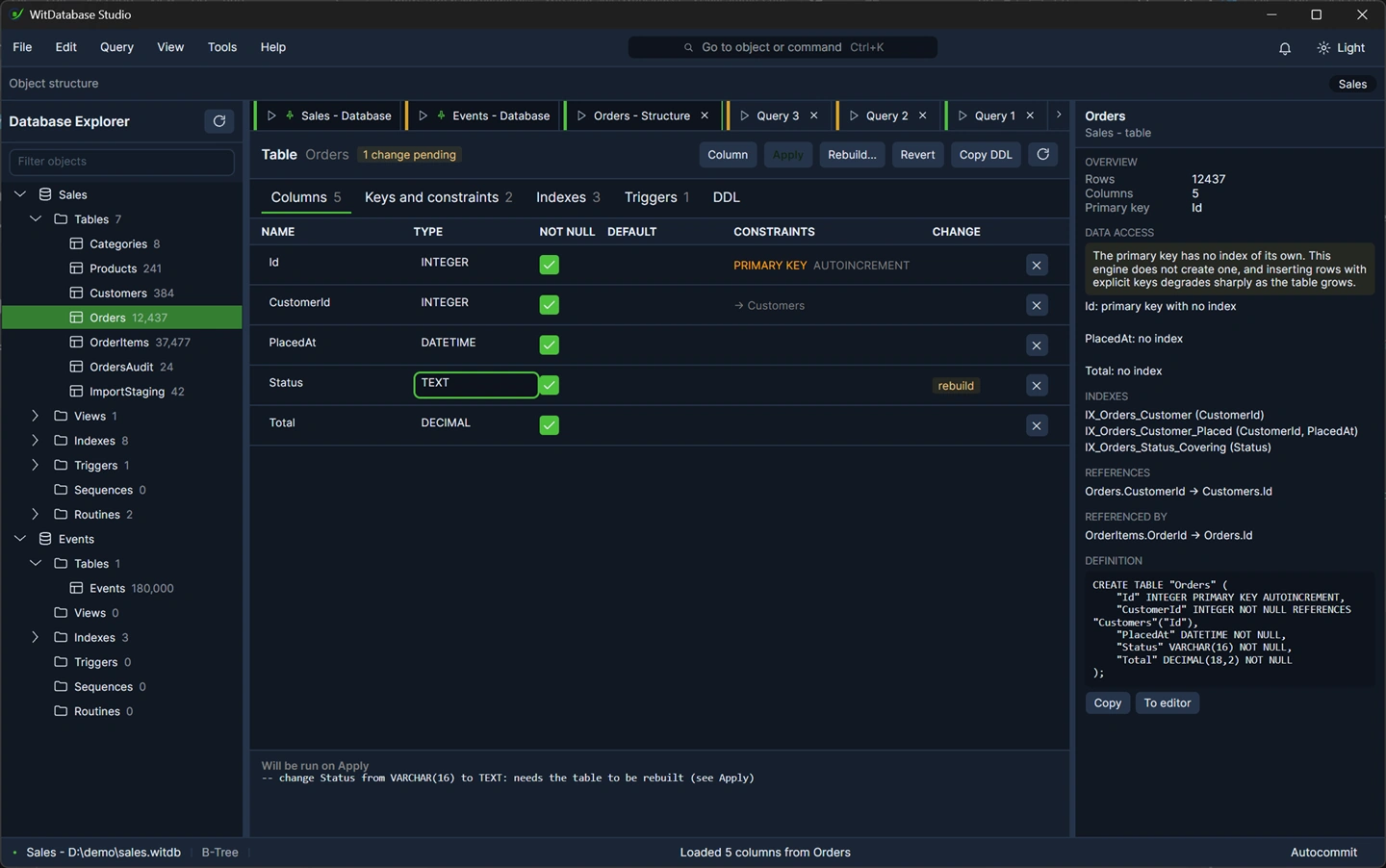Click the Categories table icon
This screenshot has width=1386, height=868.
click(76, 243)
